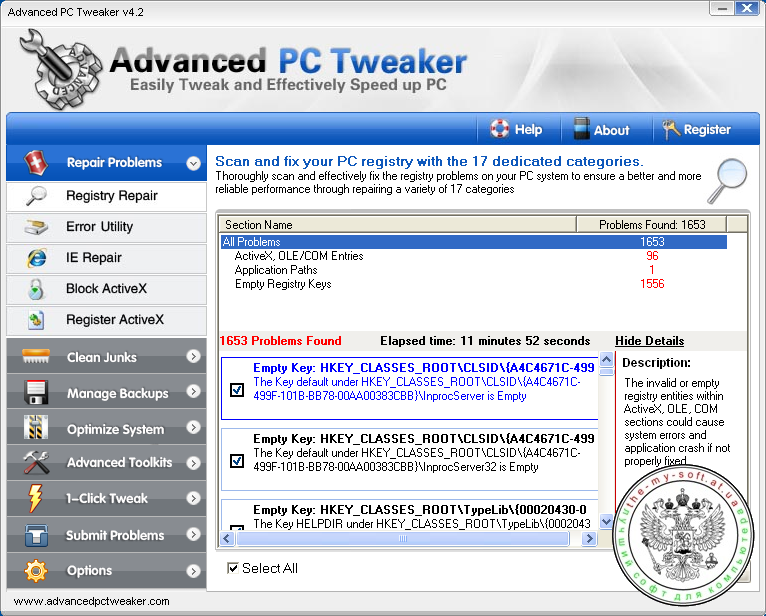The width and height of the screenshot is (766, 616).
Task: Click the About monitor icon
Action: [x=581, y=129]
